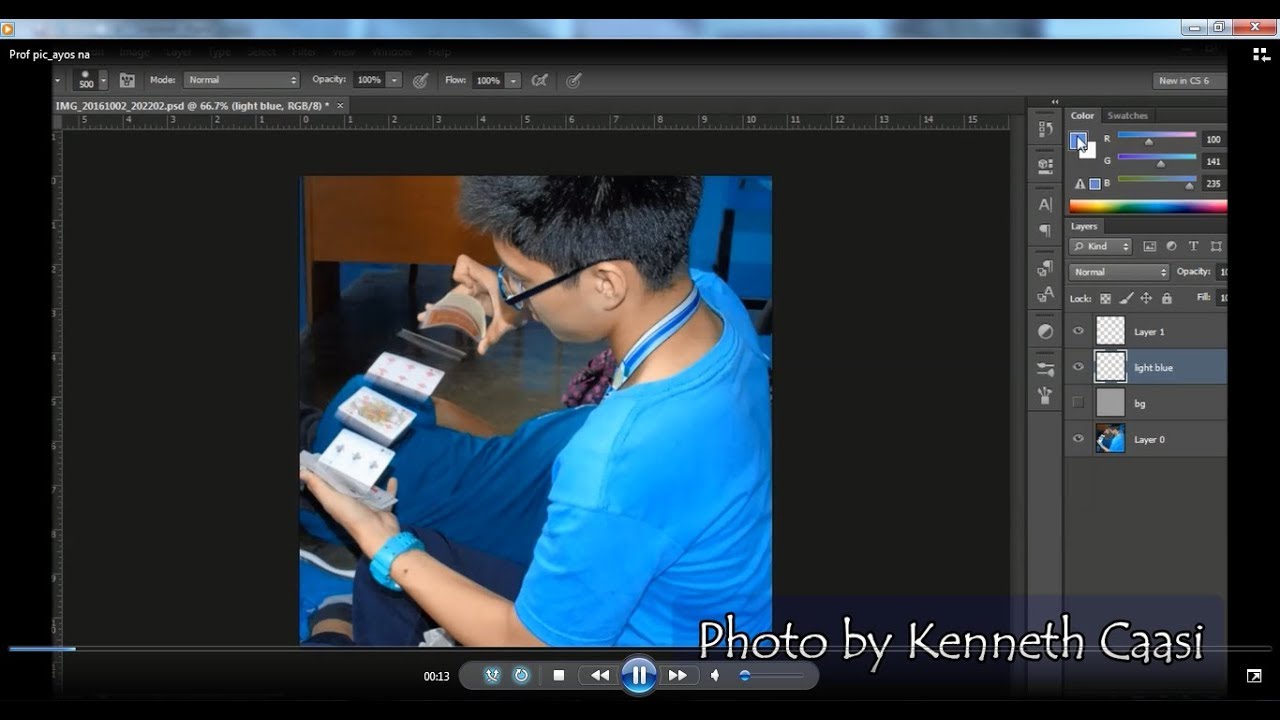Adjust the media player volume slider
This screenshot has width=1280, height=720.
pos(771,675)
